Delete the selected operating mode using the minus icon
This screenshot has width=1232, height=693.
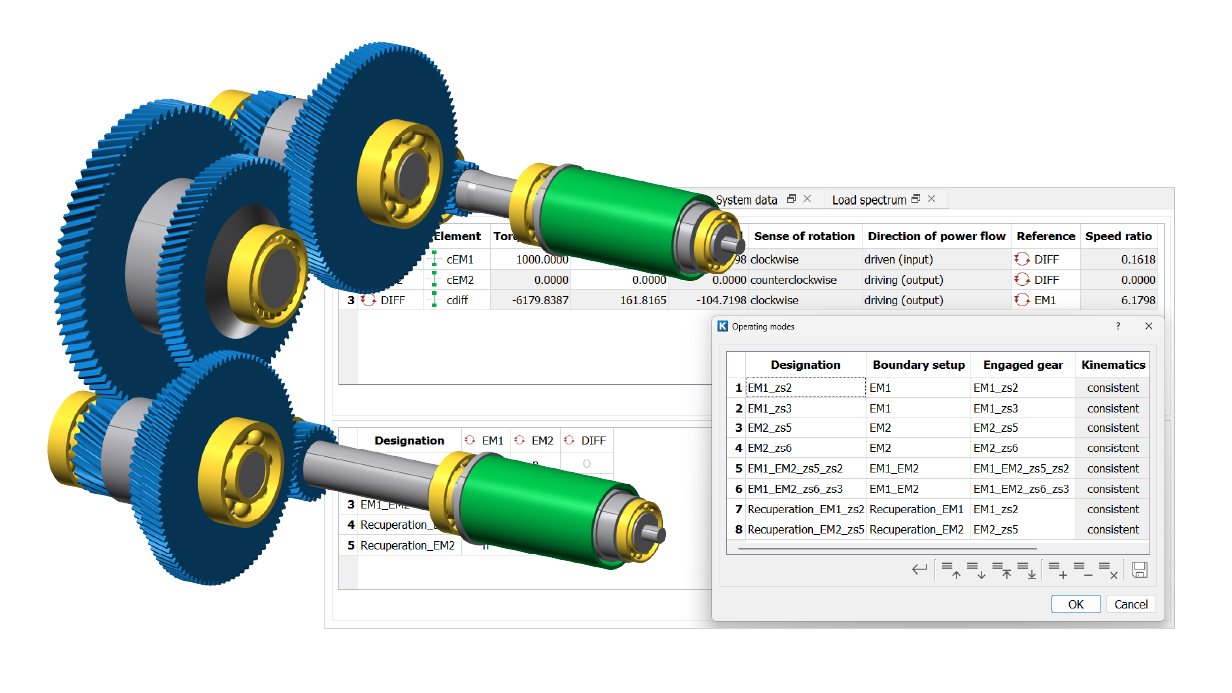tap(1081, 570)
